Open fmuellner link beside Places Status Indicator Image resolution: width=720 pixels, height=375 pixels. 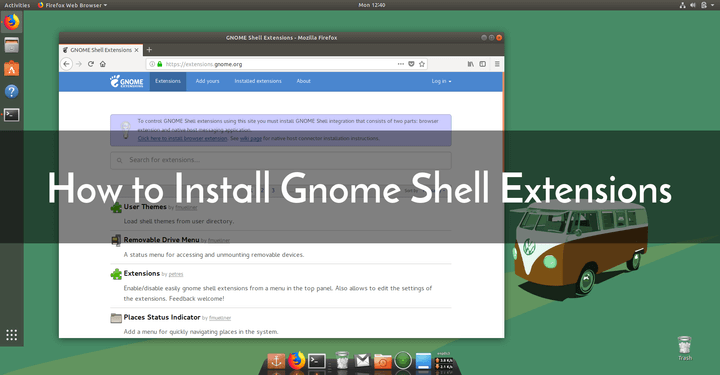point(220,318)
